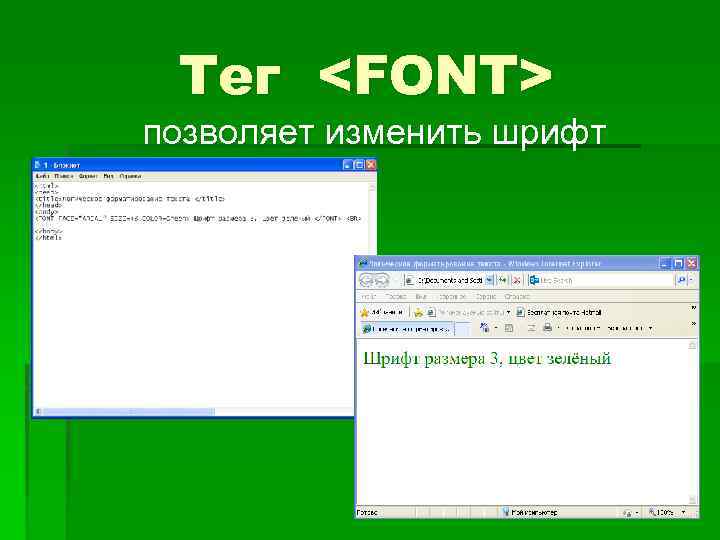Open the 100% zoom level control

click(661, 512)
